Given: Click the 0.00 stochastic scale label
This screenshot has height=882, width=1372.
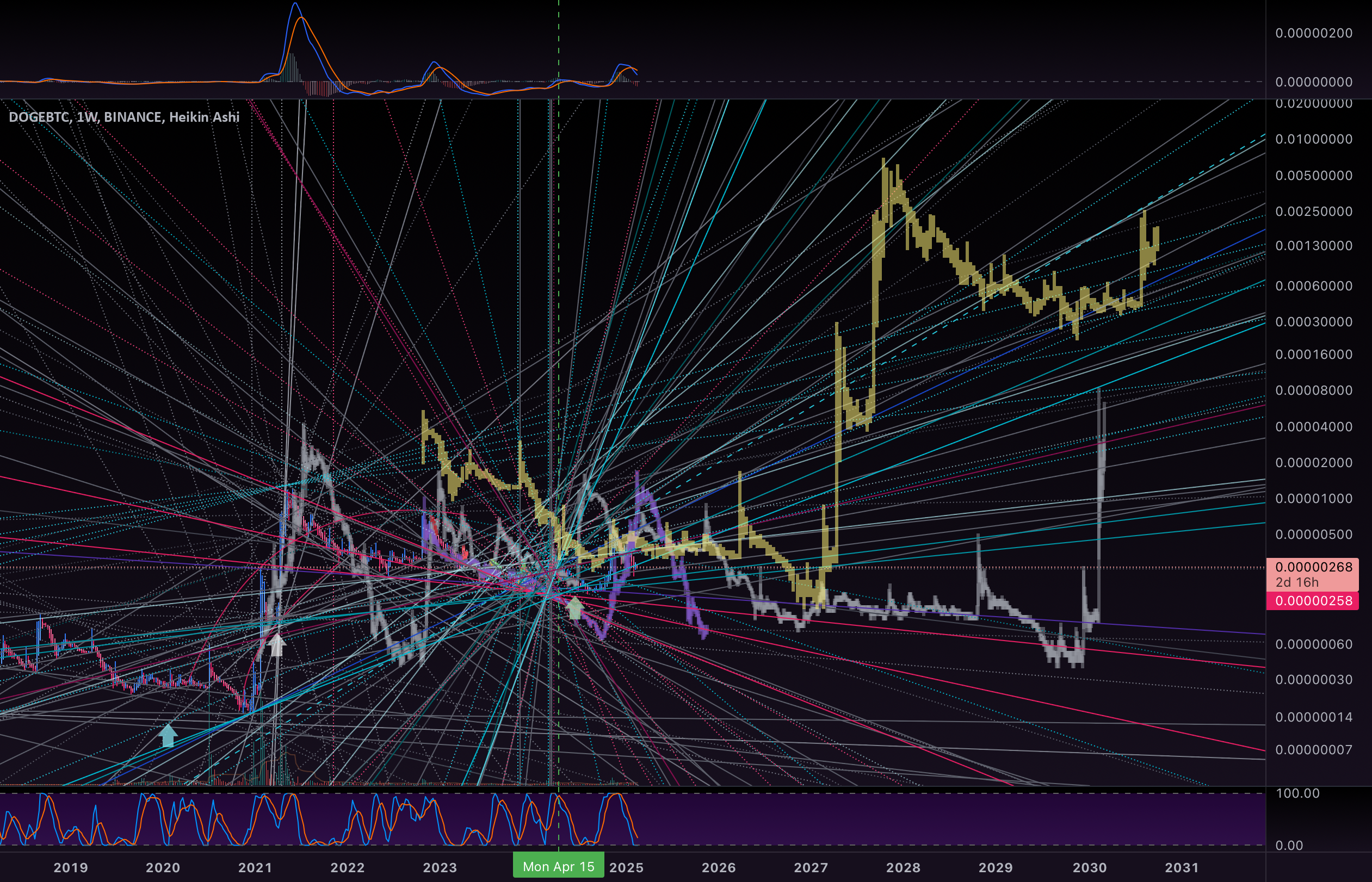Looking at the screenshot, I should (x=1289, y=846).
